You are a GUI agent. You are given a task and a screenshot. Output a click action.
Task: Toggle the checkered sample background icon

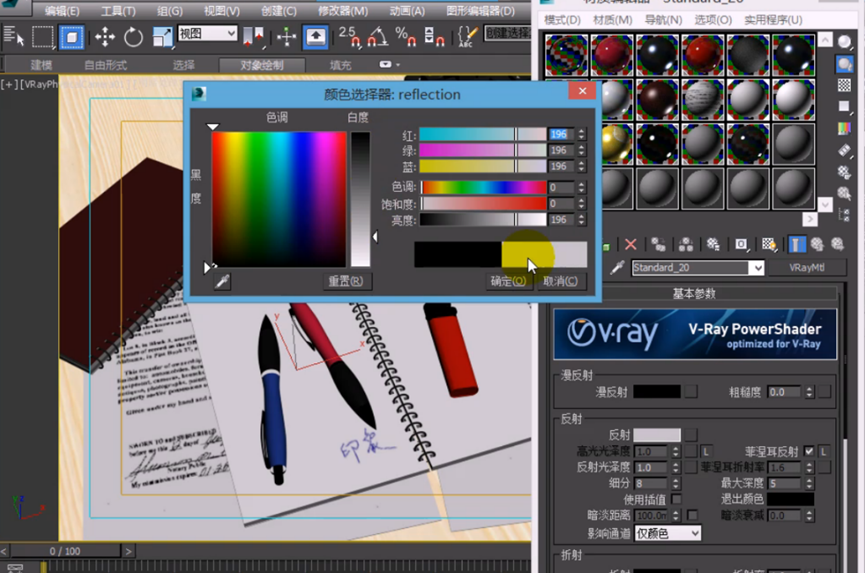point(844,85)
